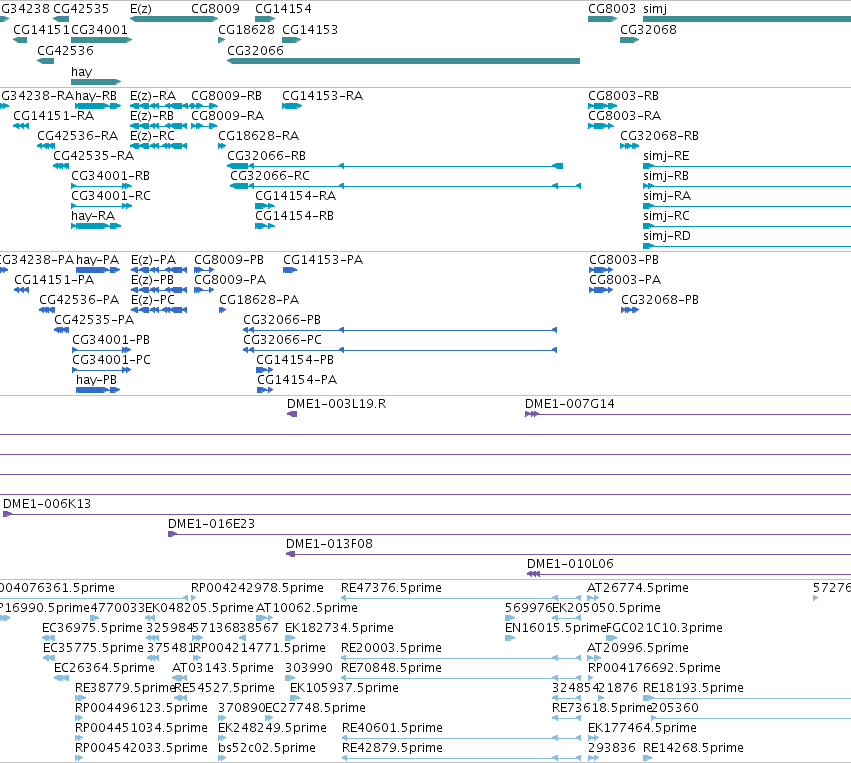Click the EK182734.5prime EST label

(339, 628)
